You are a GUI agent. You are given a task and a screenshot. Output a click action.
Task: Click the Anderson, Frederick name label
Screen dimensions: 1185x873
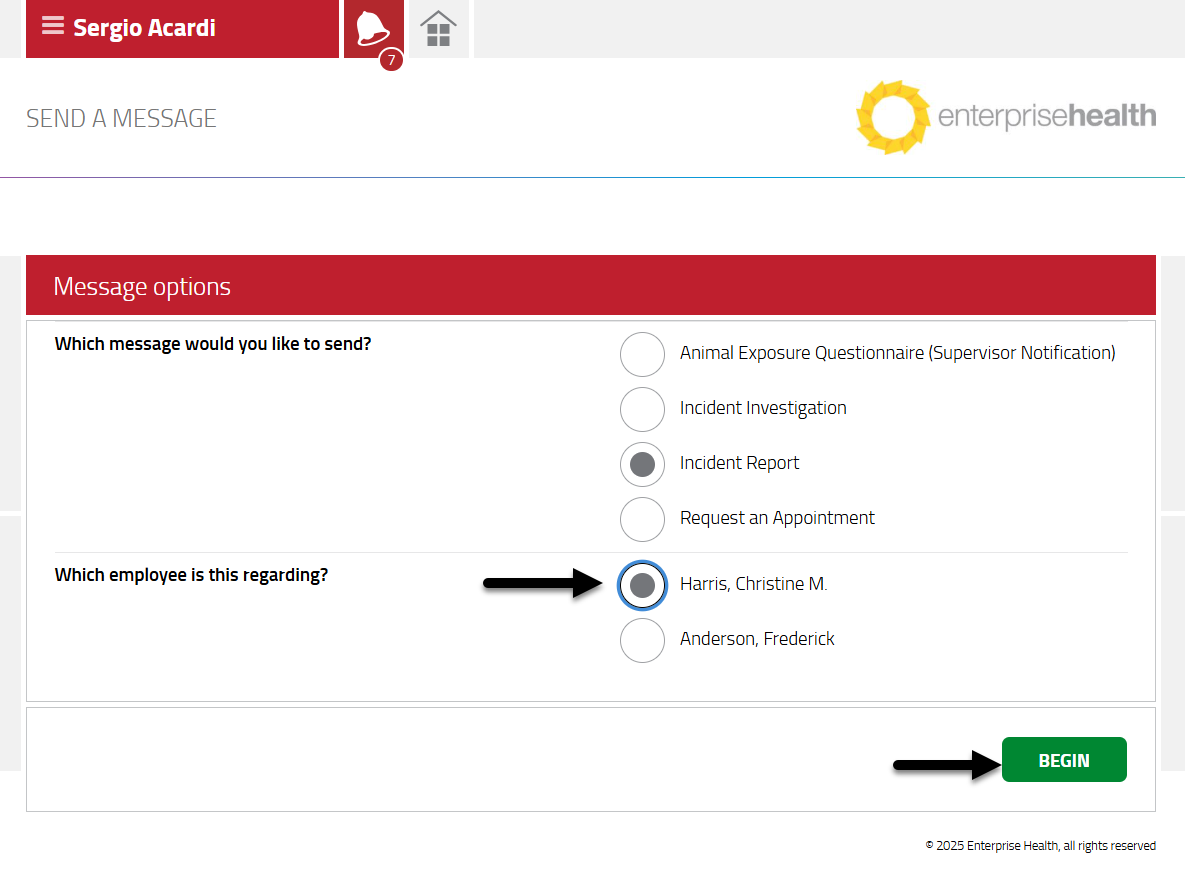point(757,639)
